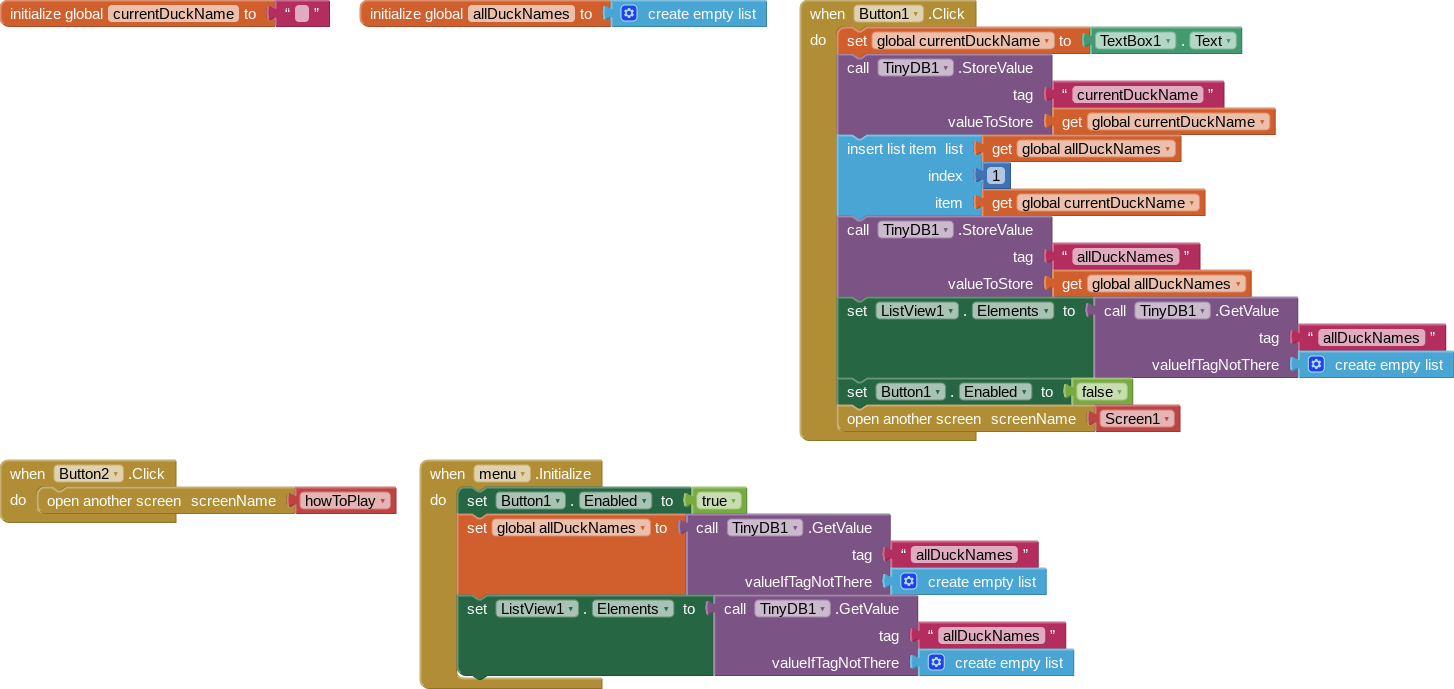Open Elements dropdown inside Button1.Click handler
Image resolution: width=1454 pixels, height=689 pixels.
(x=1013, y=311)
